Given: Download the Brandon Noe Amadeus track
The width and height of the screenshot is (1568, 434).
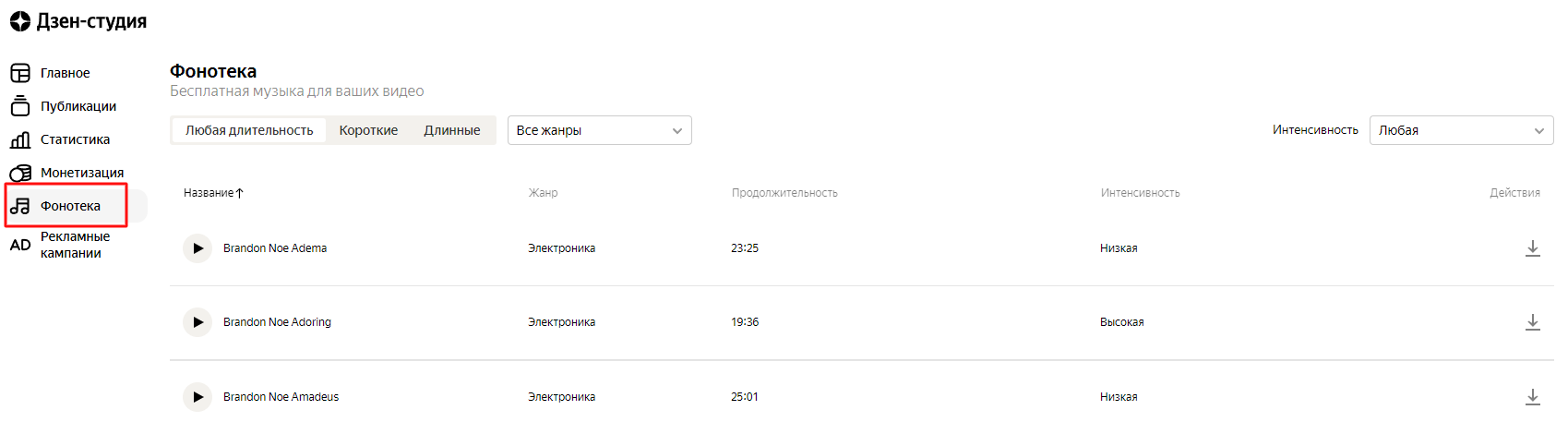Looking at the screenshot, I should click(x=1532, y=397).
